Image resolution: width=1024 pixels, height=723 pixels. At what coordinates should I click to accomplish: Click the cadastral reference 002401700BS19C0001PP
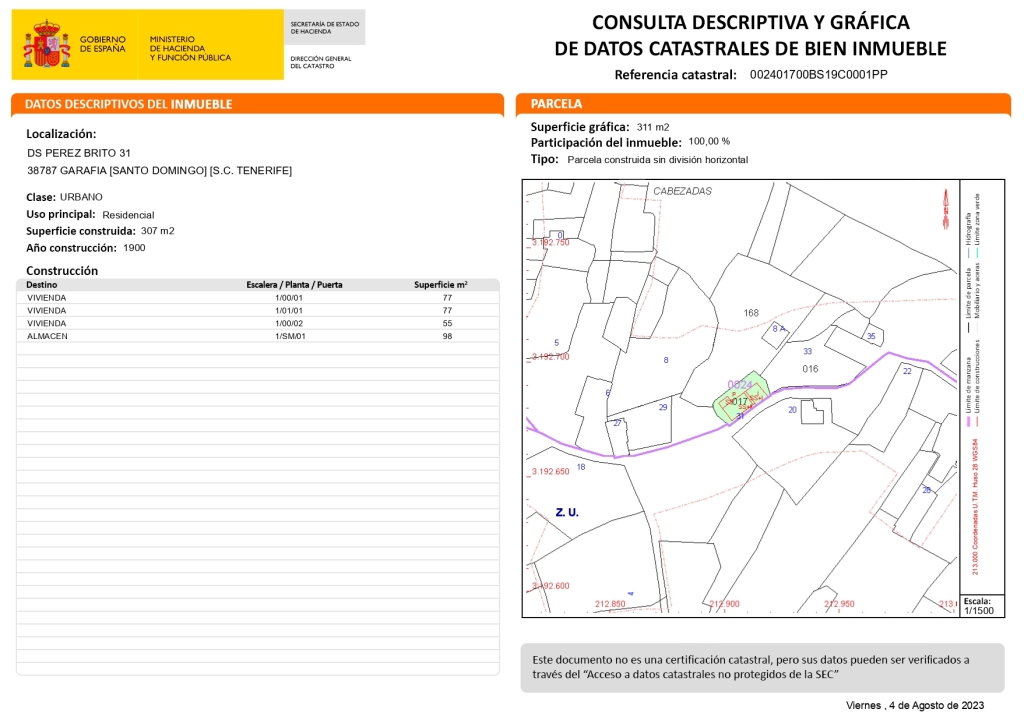[x=818, y=75]
